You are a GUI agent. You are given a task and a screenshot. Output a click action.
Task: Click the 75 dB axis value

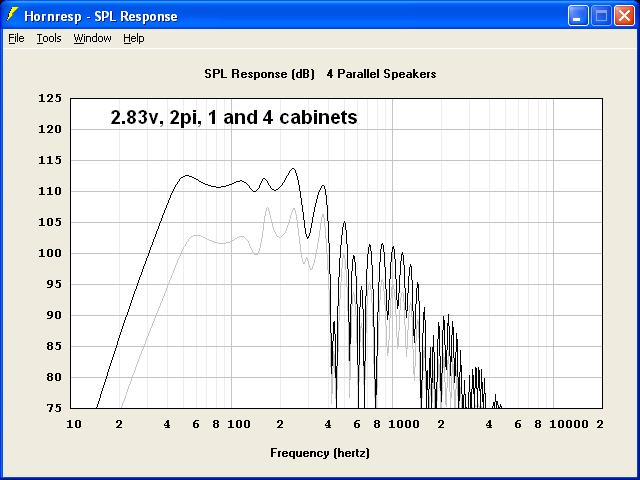point(52,408)
